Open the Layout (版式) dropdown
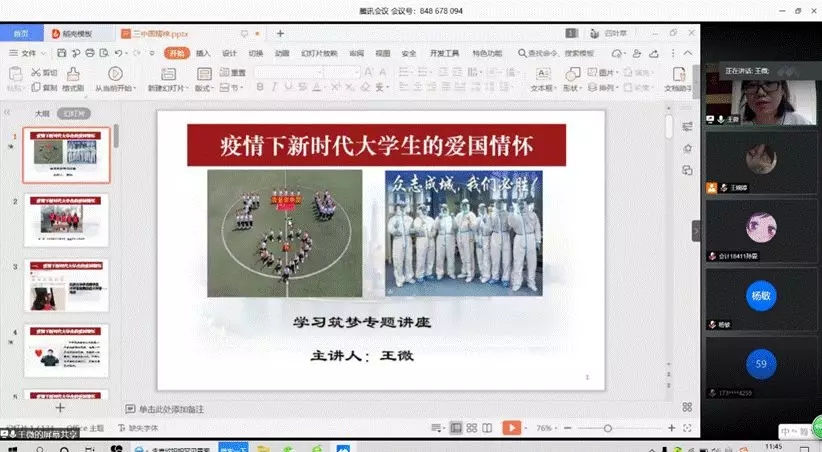The image size is (822, 452). (204, 88)
